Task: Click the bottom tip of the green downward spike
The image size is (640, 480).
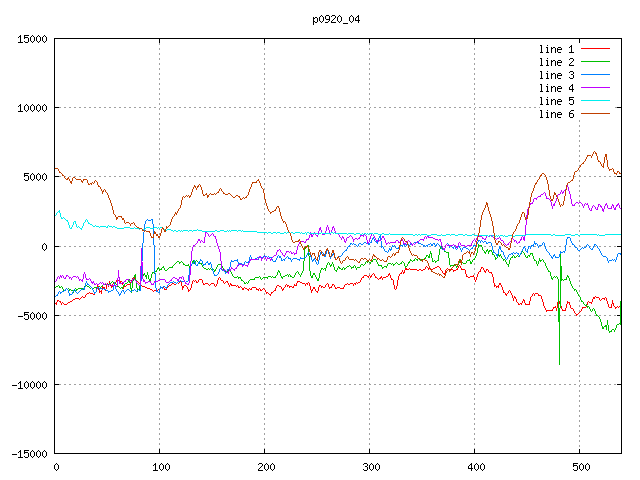Action: coord(559,364)
